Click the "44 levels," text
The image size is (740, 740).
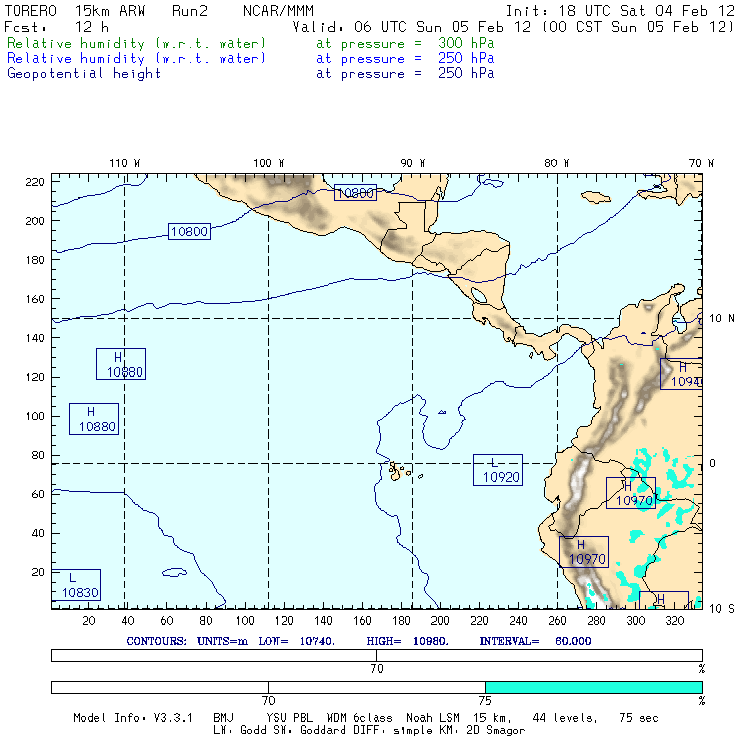pos(565,718)
